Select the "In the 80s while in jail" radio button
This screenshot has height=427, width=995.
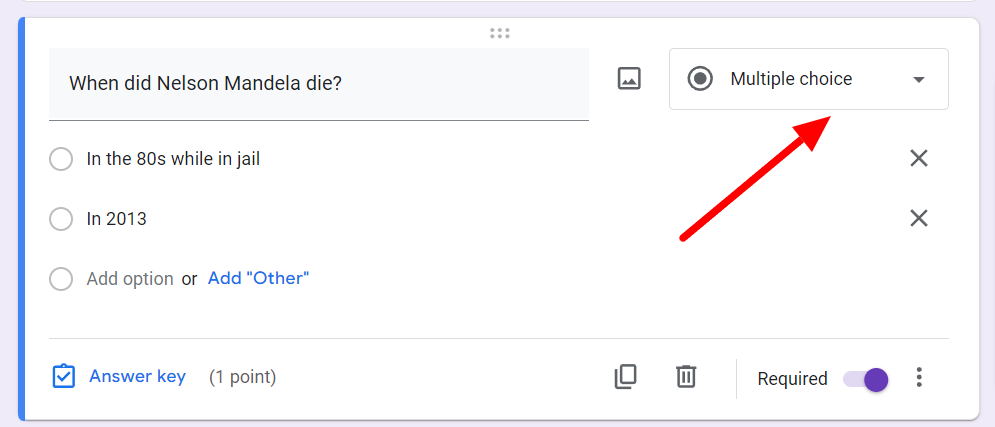pyautogui.click(x=61, y=159)
